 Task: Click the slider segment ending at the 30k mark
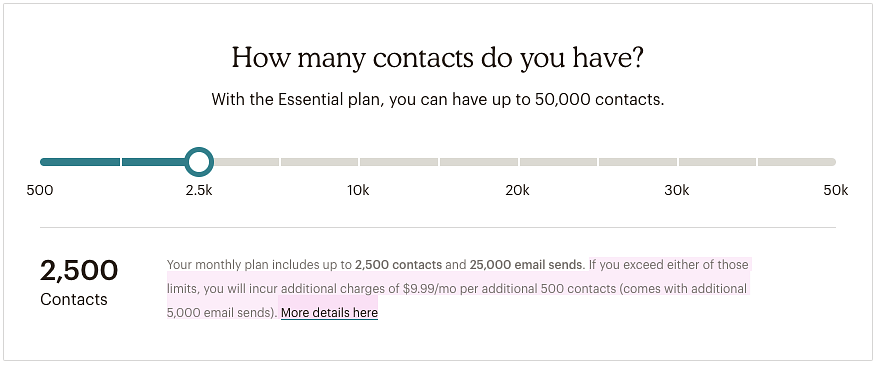pyautogui.click(x=637, y=162)
